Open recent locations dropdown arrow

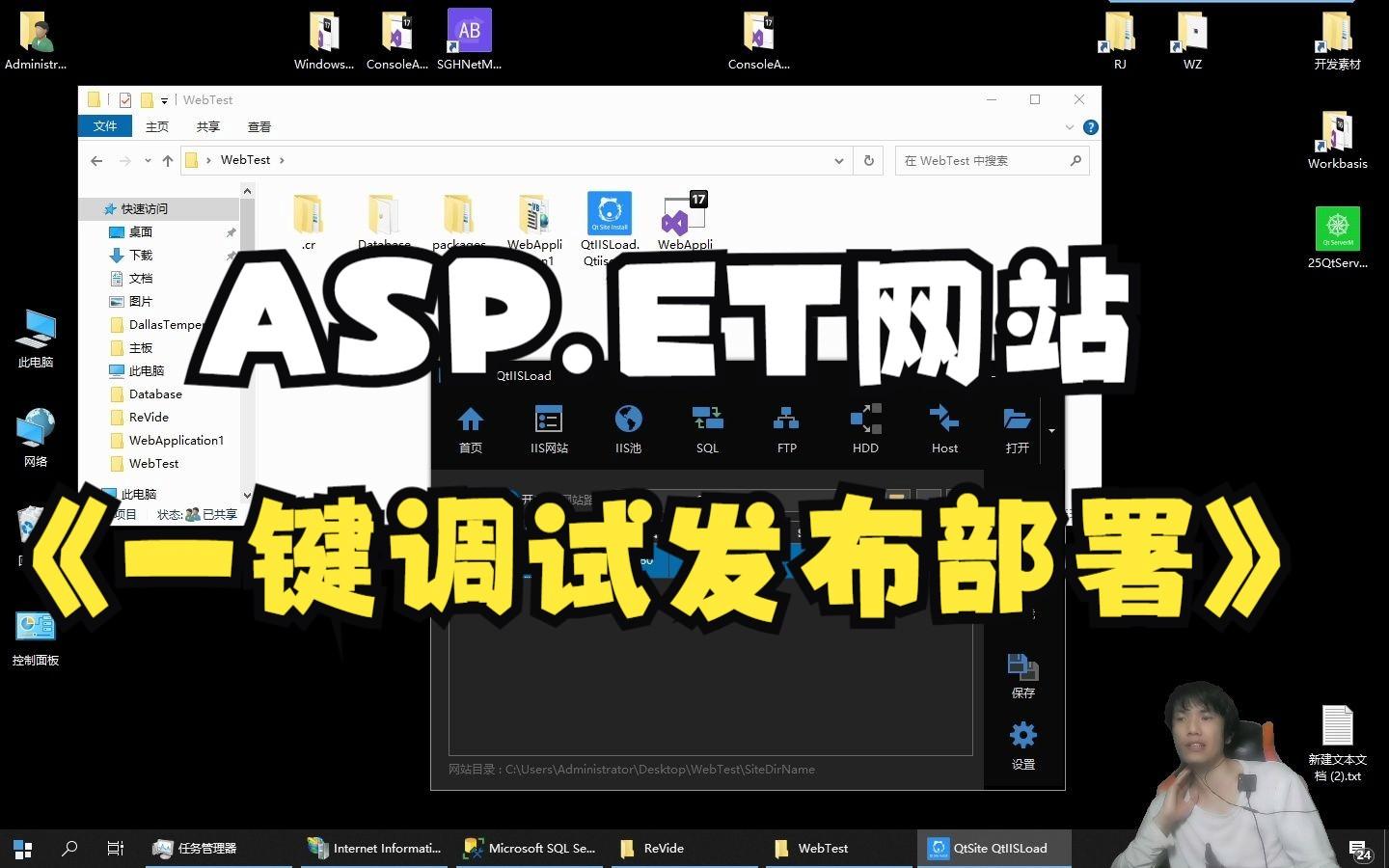(x=148, y=161)
